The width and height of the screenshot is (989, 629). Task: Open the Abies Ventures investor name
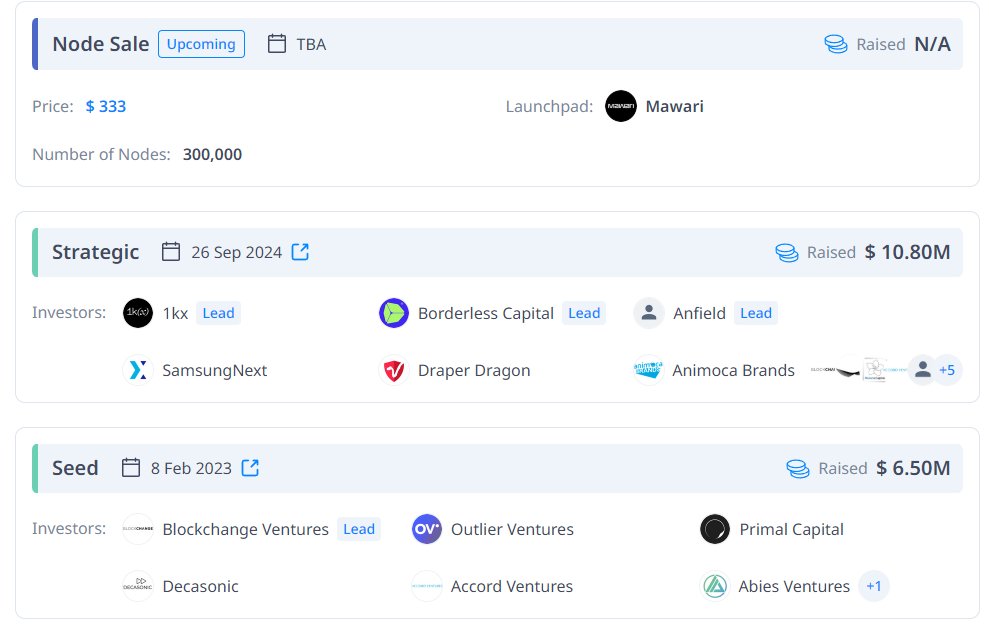[794, 586]
